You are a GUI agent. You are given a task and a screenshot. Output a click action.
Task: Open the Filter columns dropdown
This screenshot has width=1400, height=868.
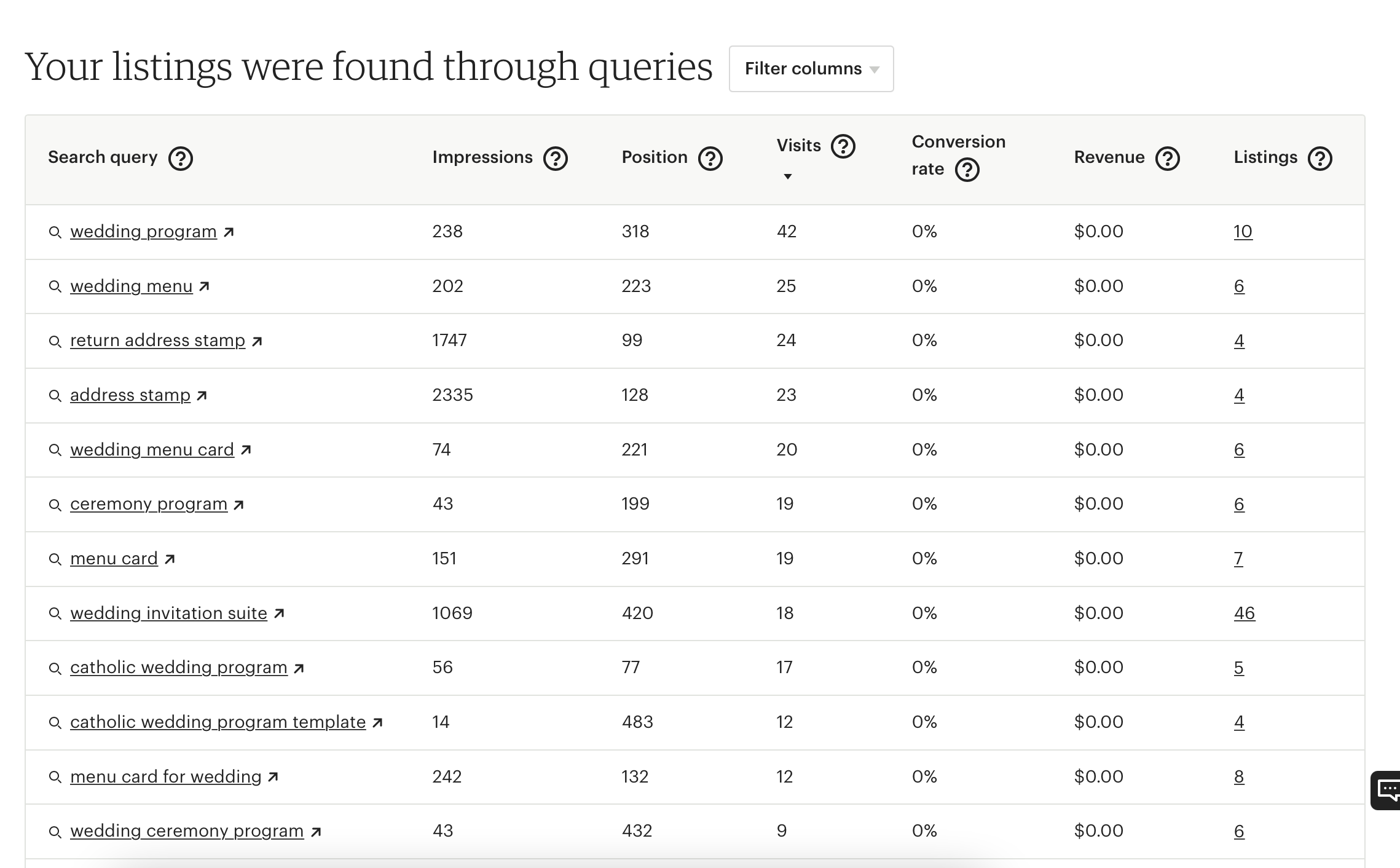(811, 69)
